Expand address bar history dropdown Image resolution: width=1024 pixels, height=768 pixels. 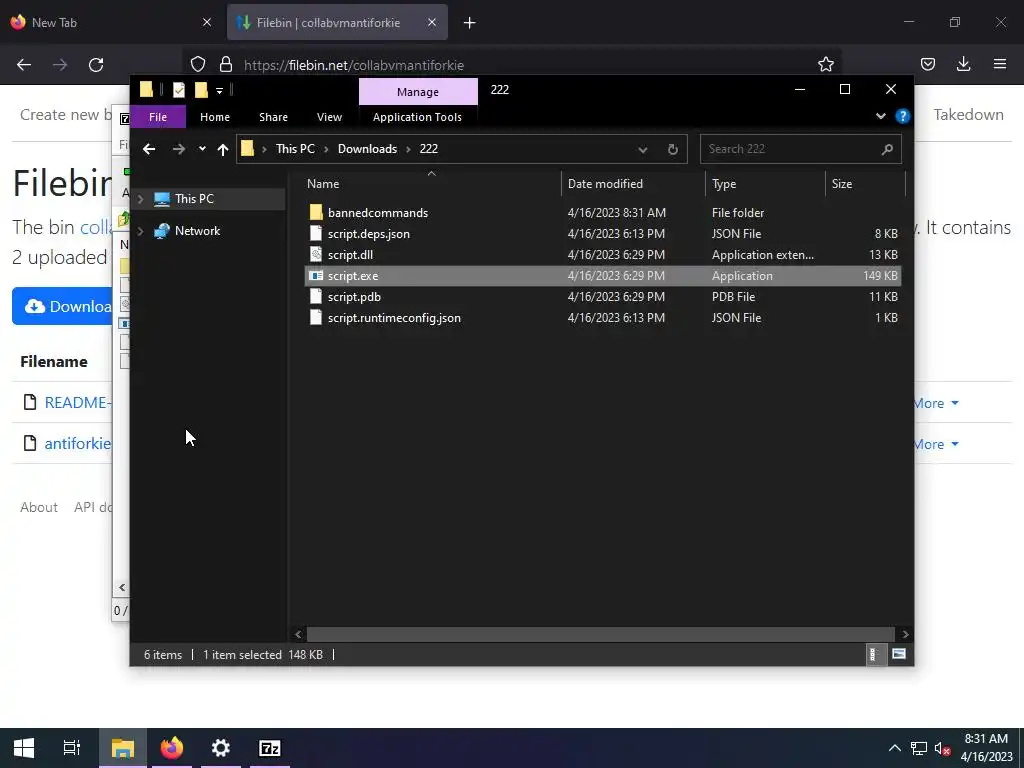coord(643,150)
